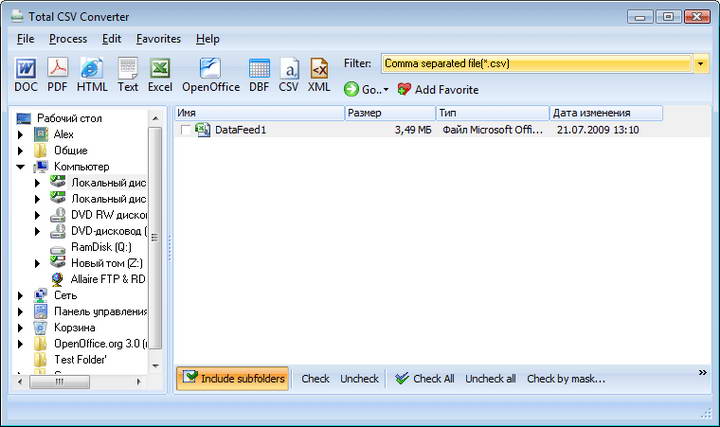720x427 pixels.
Task: Click the tree scroll up arrow
Action: pyautogui.click(x=155, y=118)
